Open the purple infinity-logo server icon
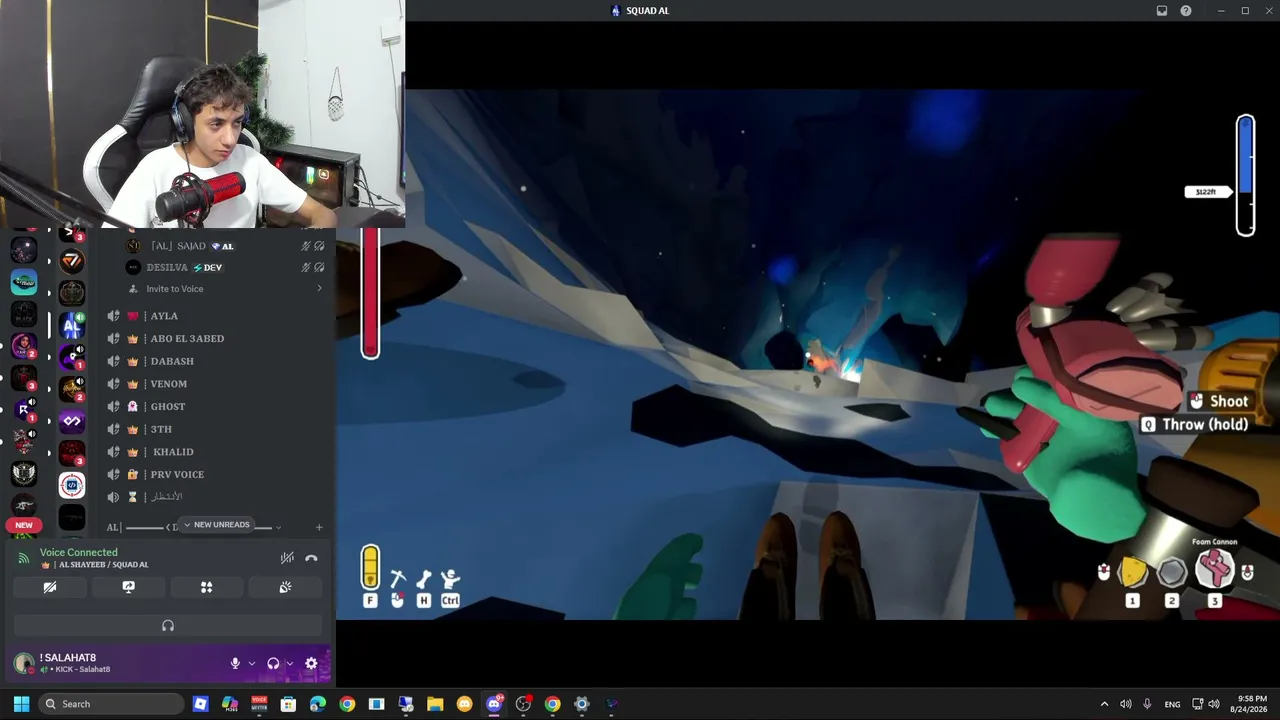This screenshot has width=1280, height=720. (x=71, y=422)
